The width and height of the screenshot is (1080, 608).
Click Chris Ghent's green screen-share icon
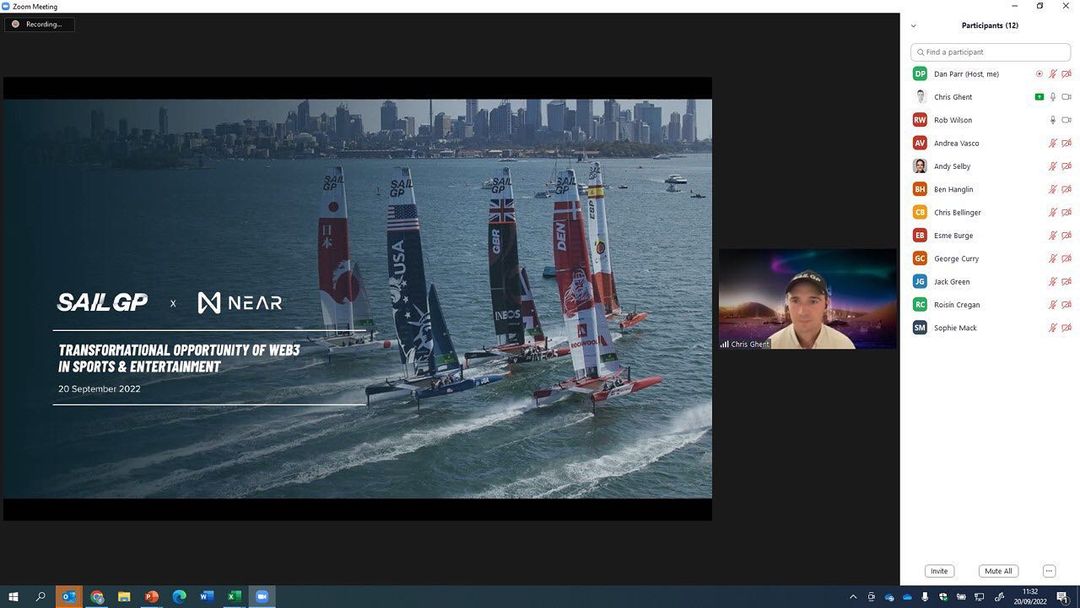1039,97
